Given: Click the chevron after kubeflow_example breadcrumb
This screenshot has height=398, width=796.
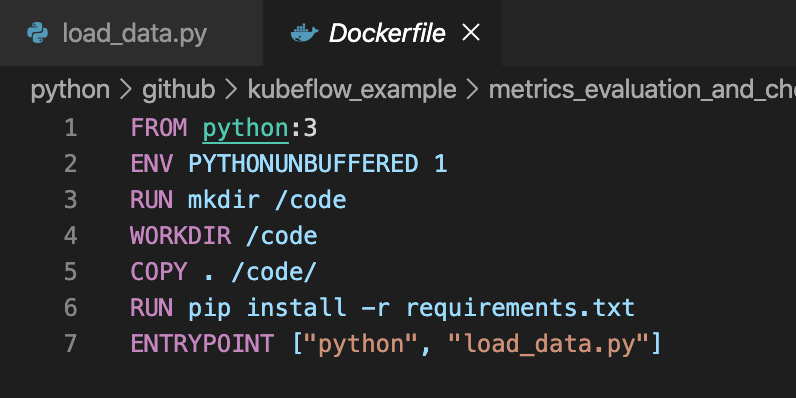Looking at the screenshot, I should [x=473, y=90].
